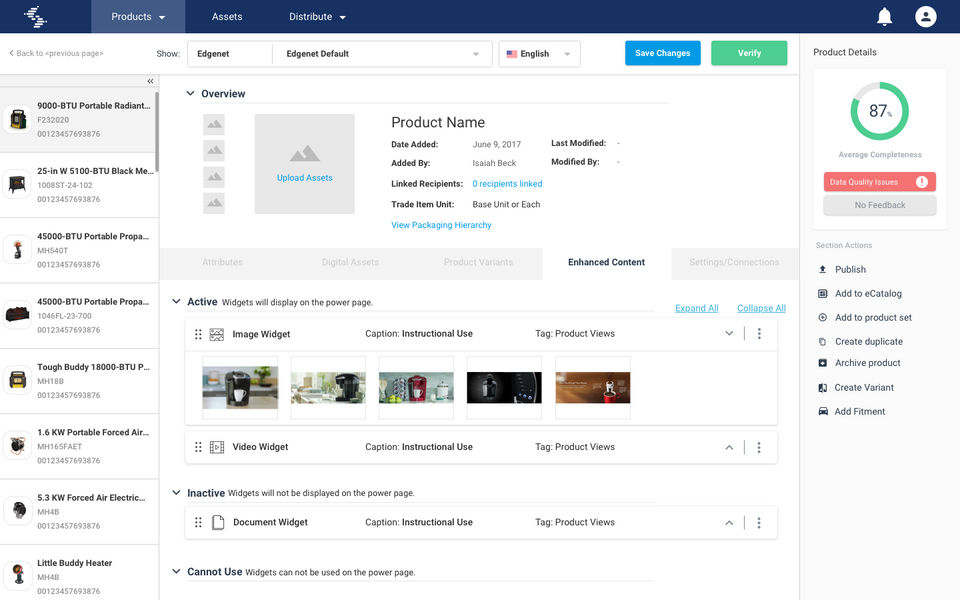Screen dimensions: 960x600
Task: Open the English language dropdown
Action: coord(539,54)
